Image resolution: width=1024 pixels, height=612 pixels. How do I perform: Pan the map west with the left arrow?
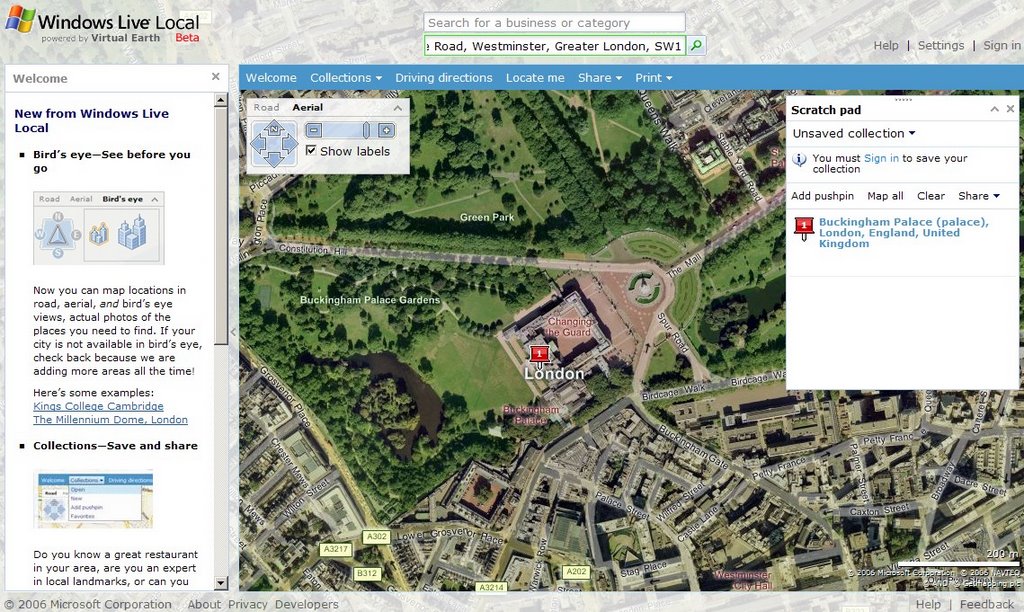point(259,143)
